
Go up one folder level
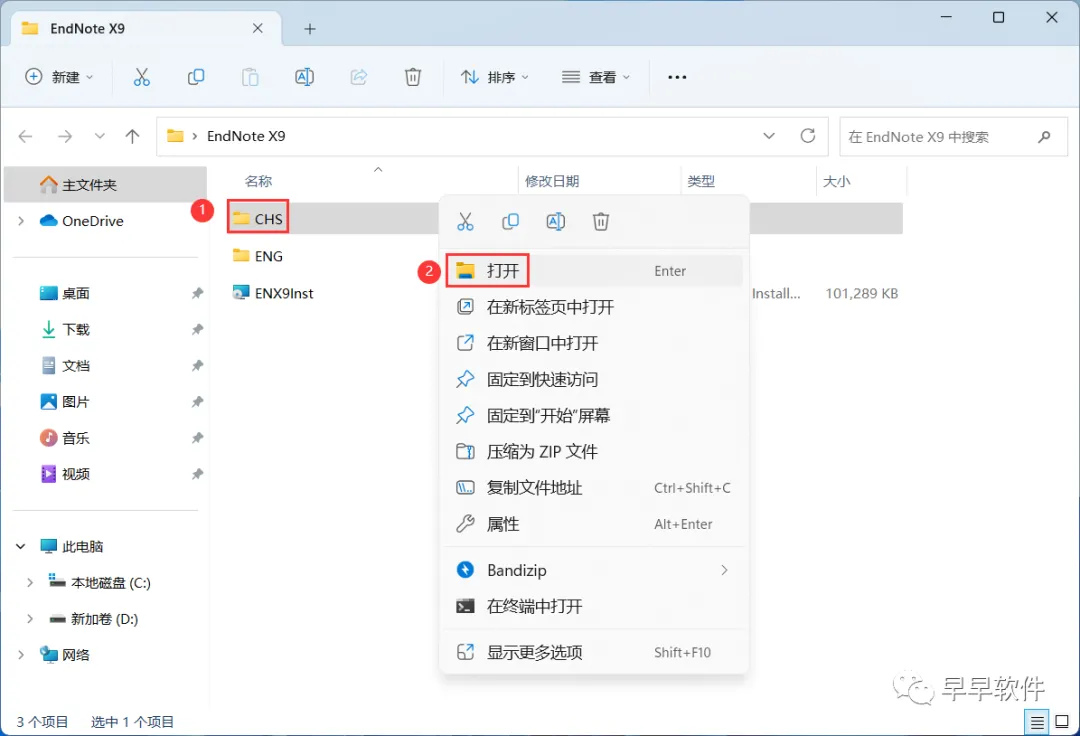click(132, 136)
